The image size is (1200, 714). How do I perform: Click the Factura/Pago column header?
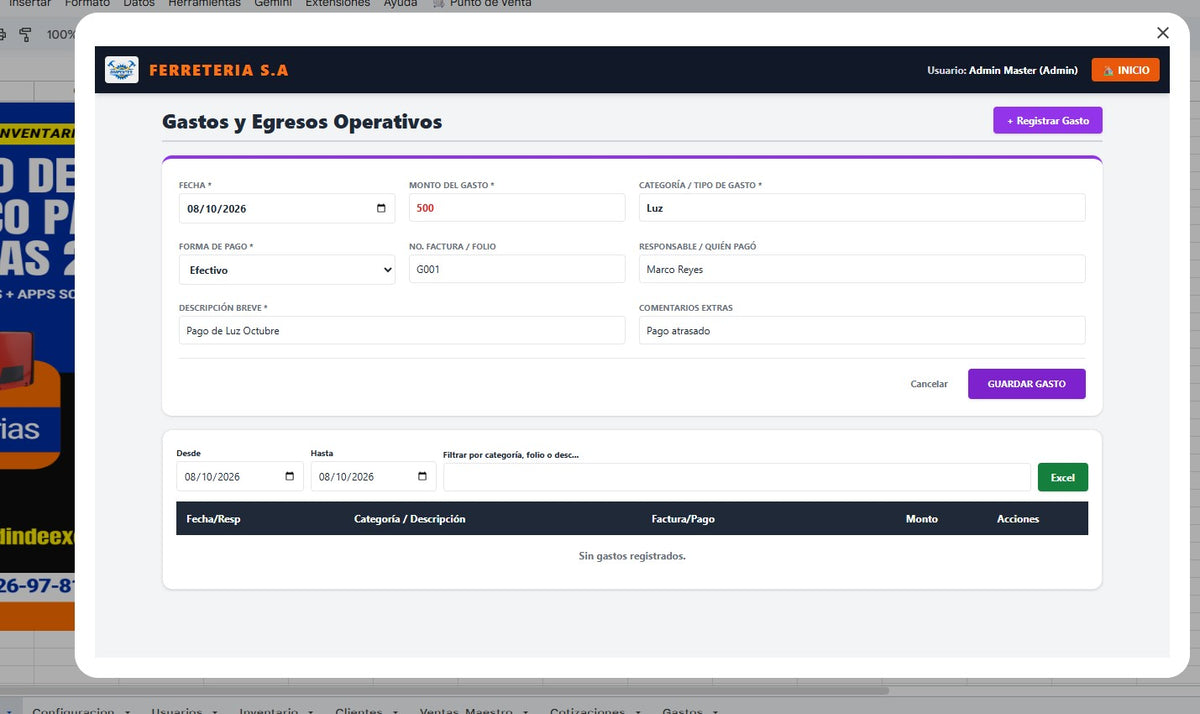pos(683,519)
